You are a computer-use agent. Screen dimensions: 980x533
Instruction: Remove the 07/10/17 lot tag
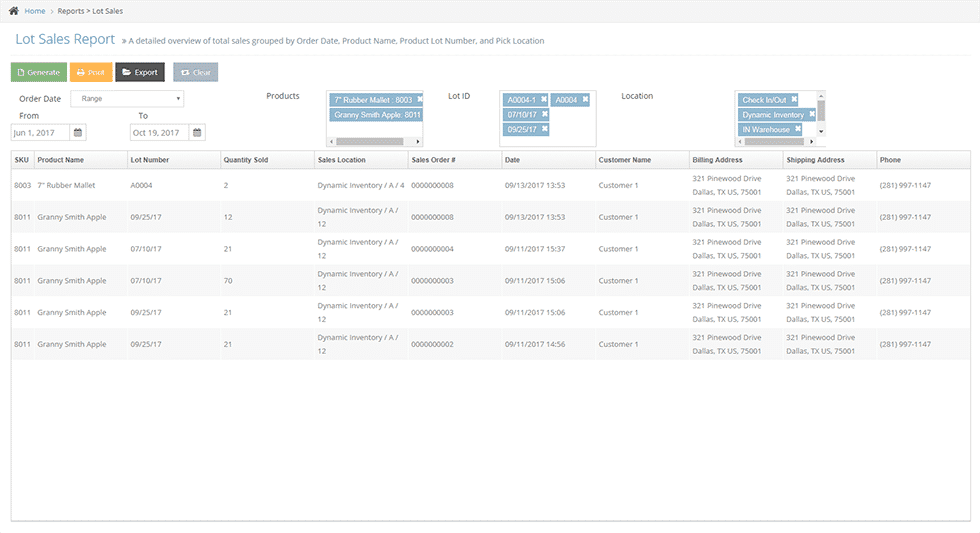pyautogui.click(x=544, y=115)
